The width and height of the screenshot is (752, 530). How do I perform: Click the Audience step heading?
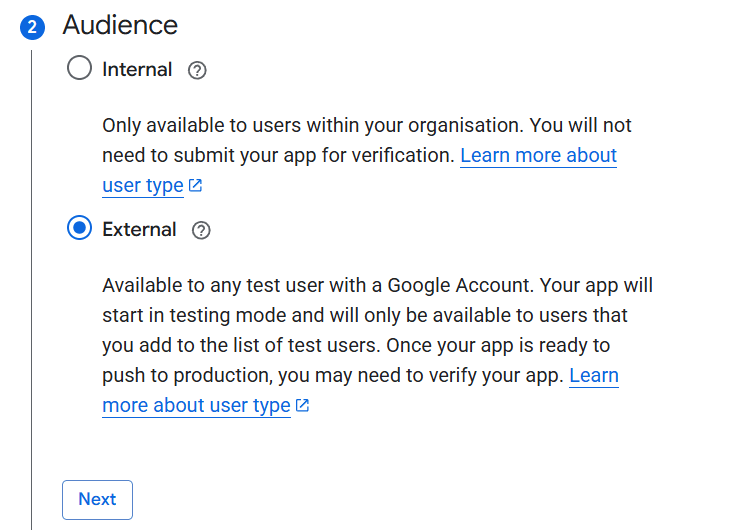coord(120,25)
